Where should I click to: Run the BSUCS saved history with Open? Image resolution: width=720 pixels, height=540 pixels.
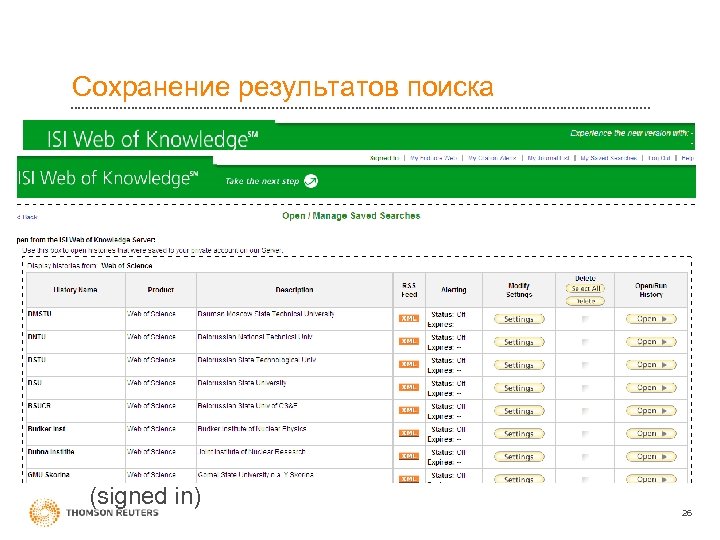651,411
